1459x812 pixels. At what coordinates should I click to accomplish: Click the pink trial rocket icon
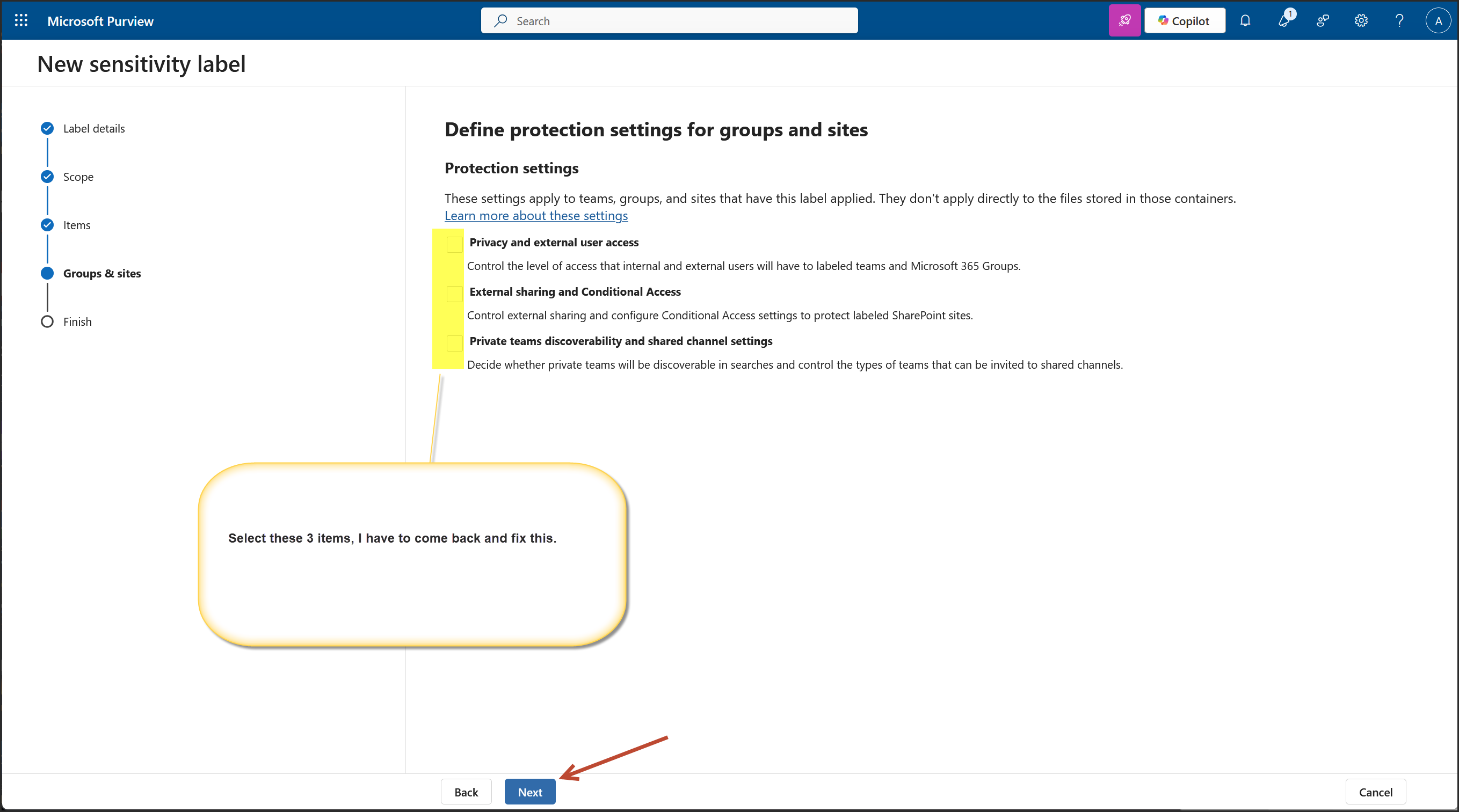1124,21
